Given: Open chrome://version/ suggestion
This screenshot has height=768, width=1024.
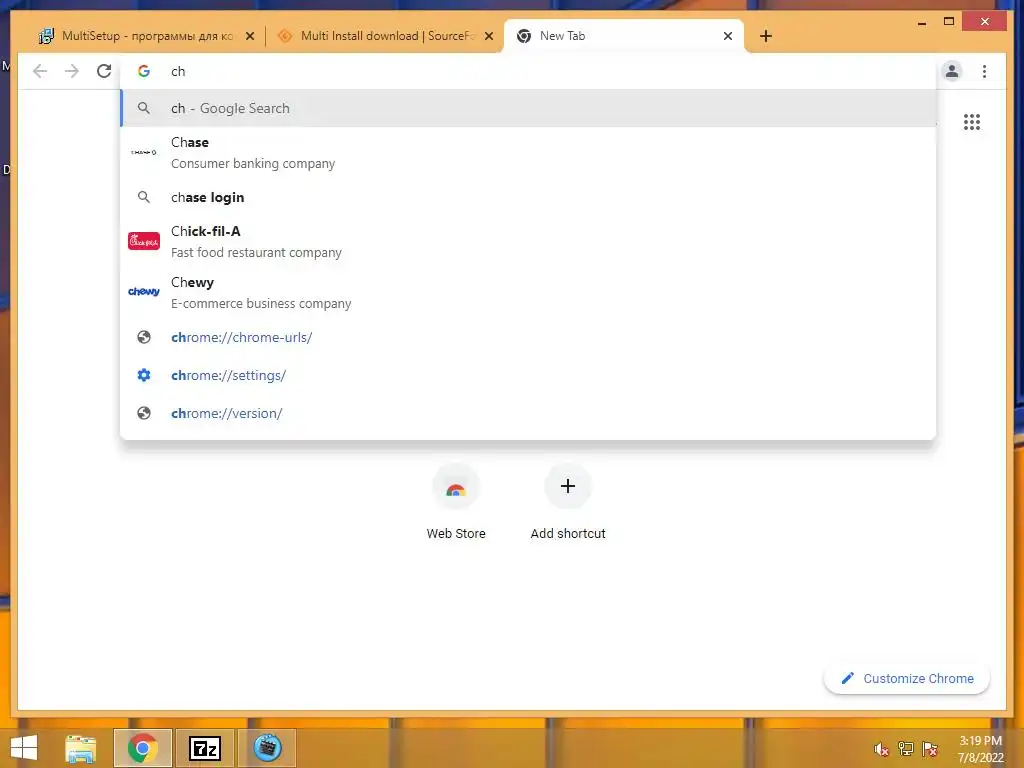Looking at the screenshot, I should [x=528, y=413].
